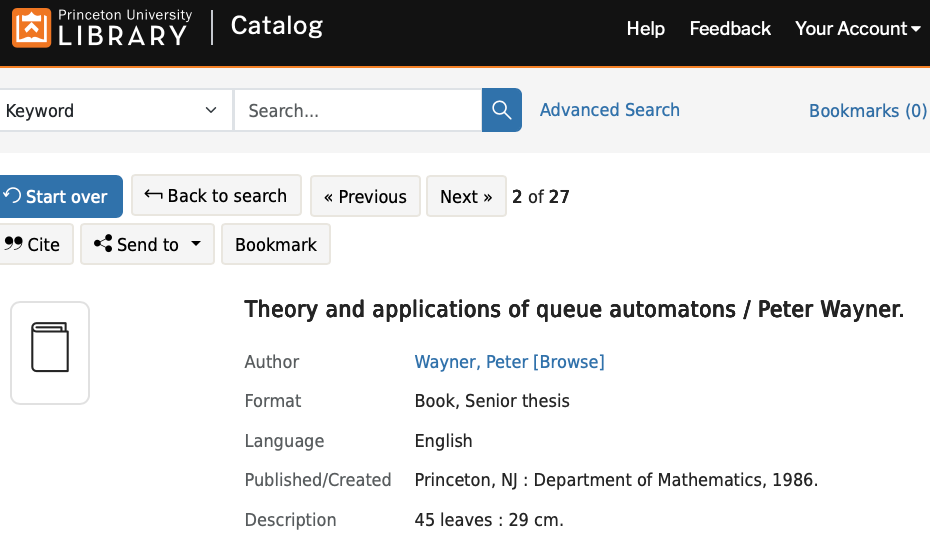Click the 'Princeton, NJ : Department of Mathematics, 1986.' text
The height and width of the screenshot is (548, 930).
pos(616,480)
